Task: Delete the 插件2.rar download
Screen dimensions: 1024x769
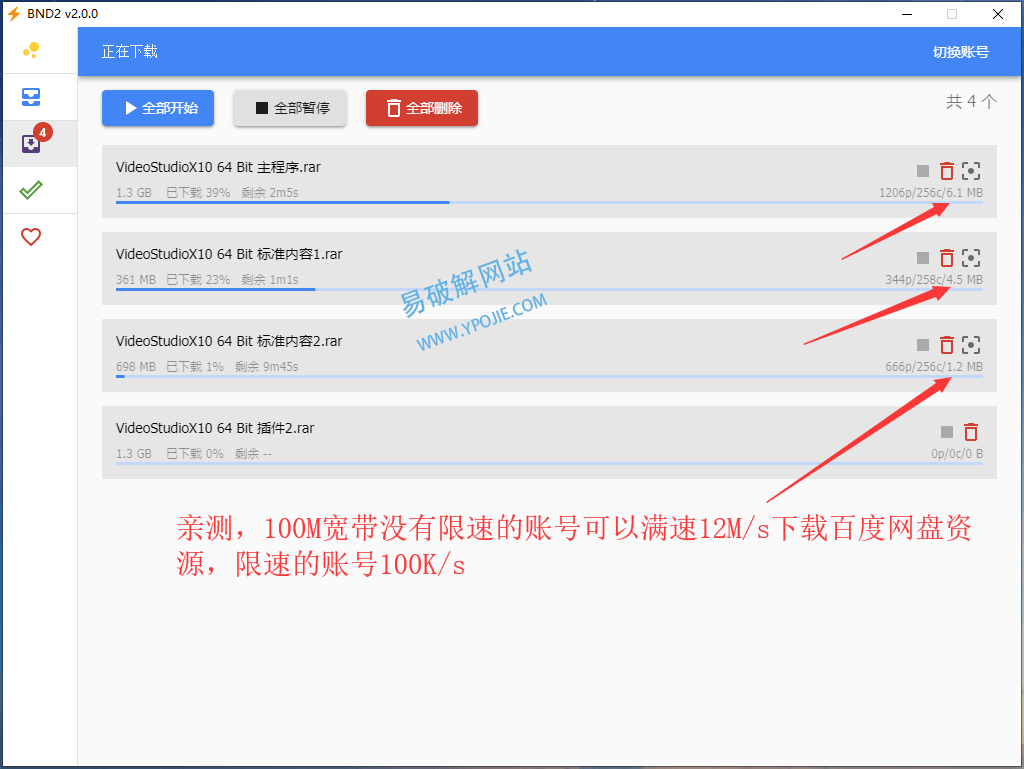Action: tap(971, 432)
